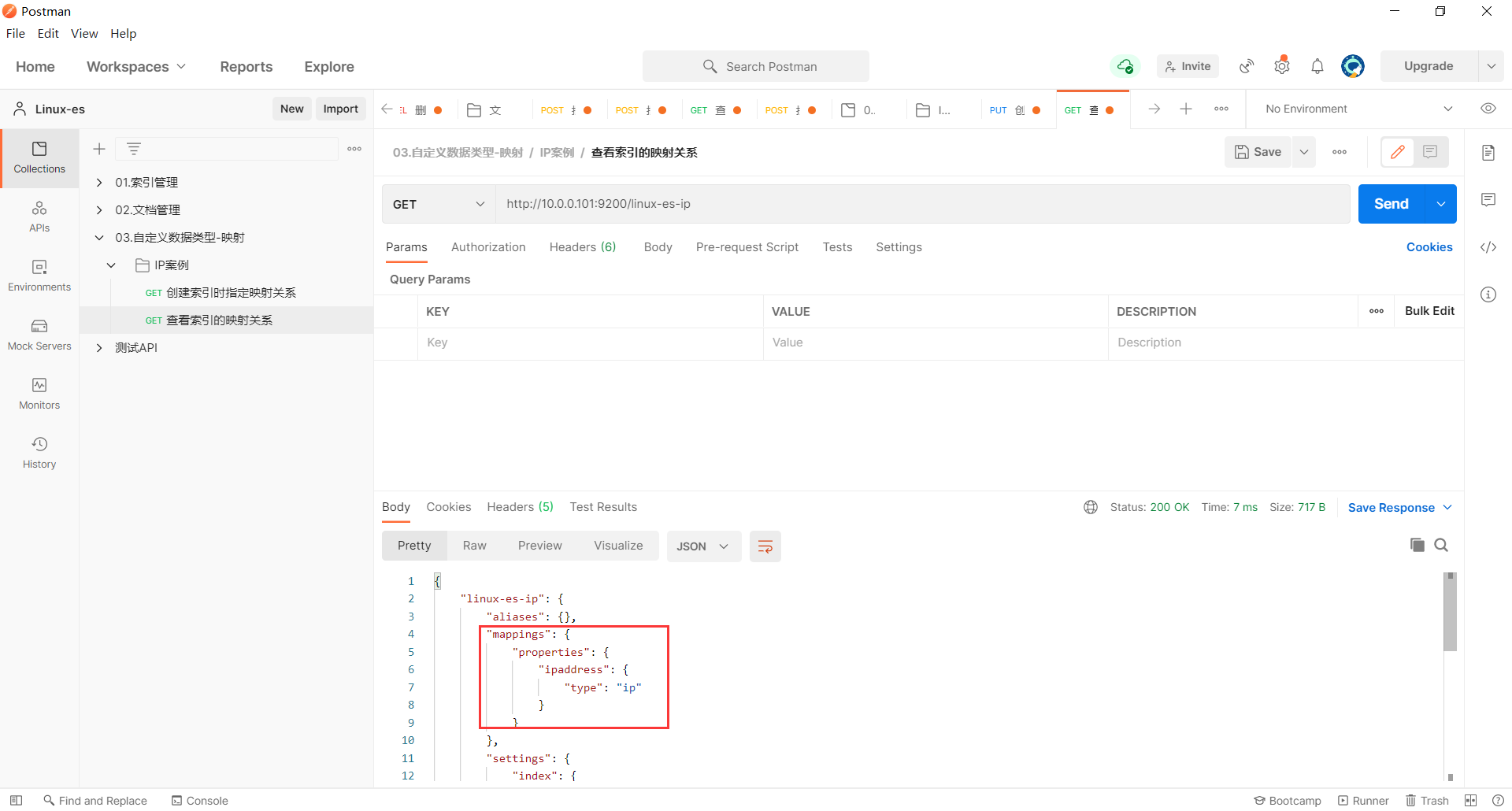Open the Environments sidebar panel
The height and width of the screenshot is (811, 1512).
(39, 276)
